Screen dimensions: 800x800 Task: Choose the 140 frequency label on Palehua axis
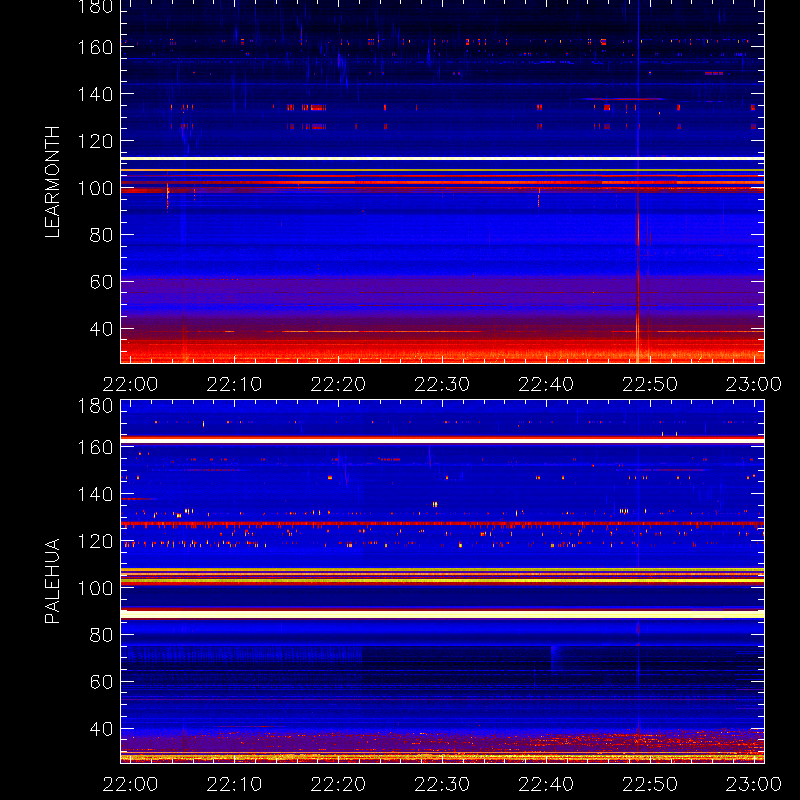coord(95,494)
